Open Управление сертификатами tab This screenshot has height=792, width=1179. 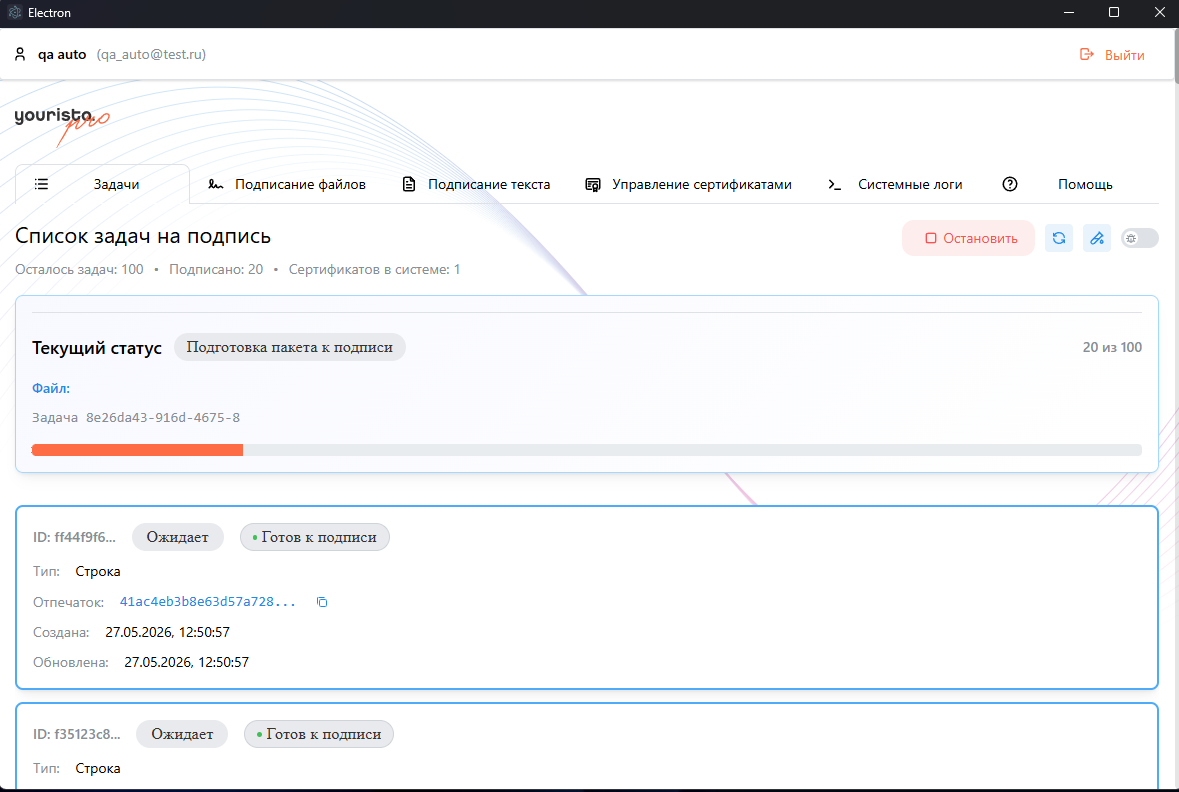tap(688, 184)
